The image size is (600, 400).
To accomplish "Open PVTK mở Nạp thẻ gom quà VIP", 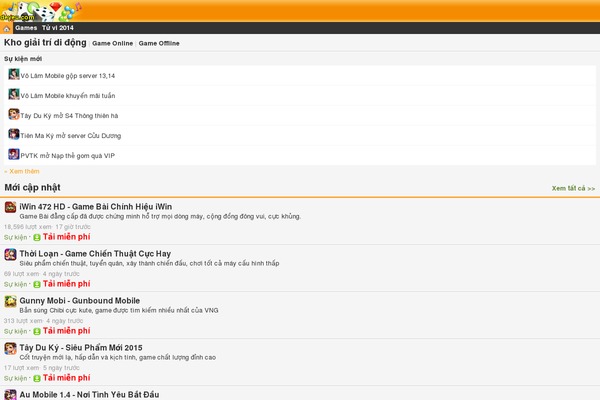I will pos(68,156).
